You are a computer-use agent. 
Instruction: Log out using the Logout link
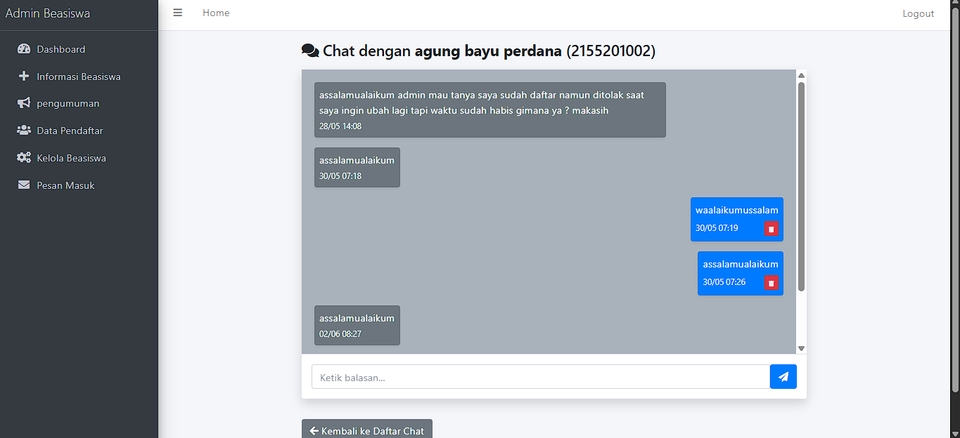(918, 14)
